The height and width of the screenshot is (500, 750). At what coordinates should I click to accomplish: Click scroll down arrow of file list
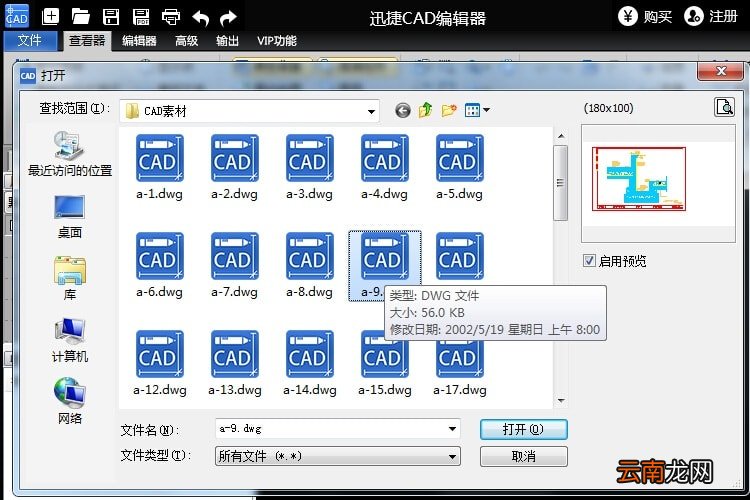coord(561,400)
